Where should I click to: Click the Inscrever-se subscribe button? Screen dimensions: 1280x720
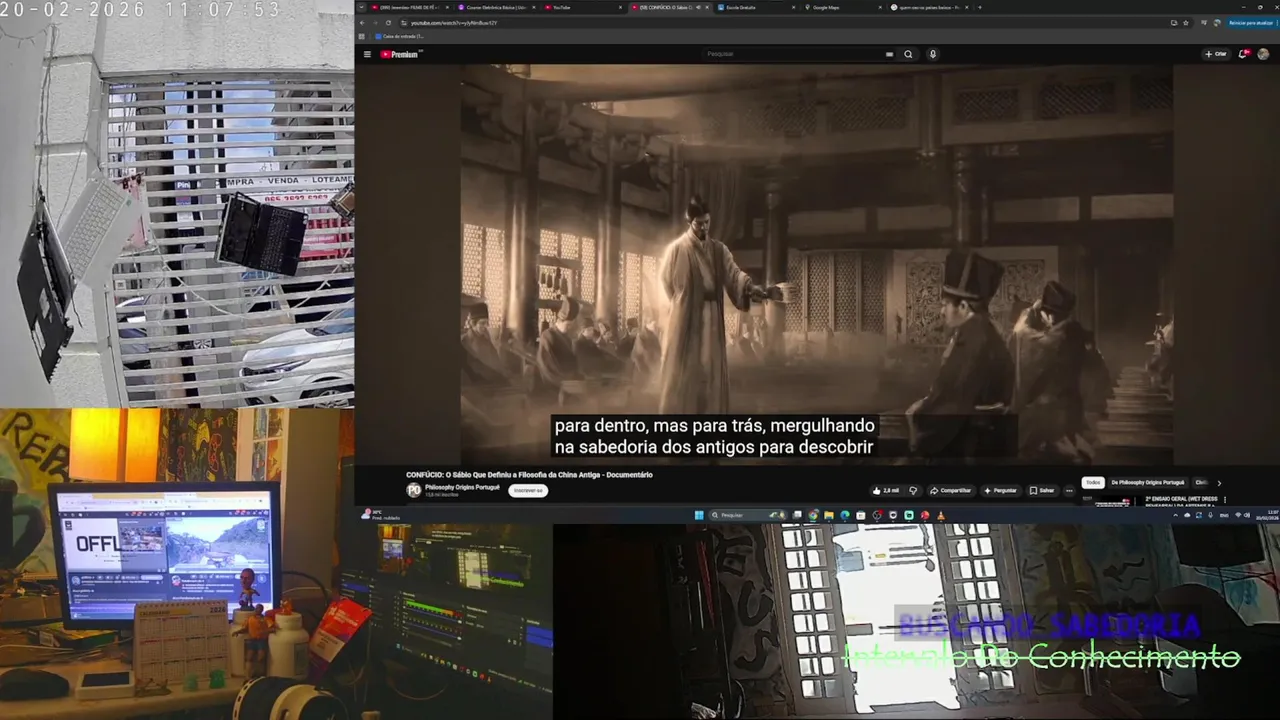pyautogui.click(x=528, y=490)
